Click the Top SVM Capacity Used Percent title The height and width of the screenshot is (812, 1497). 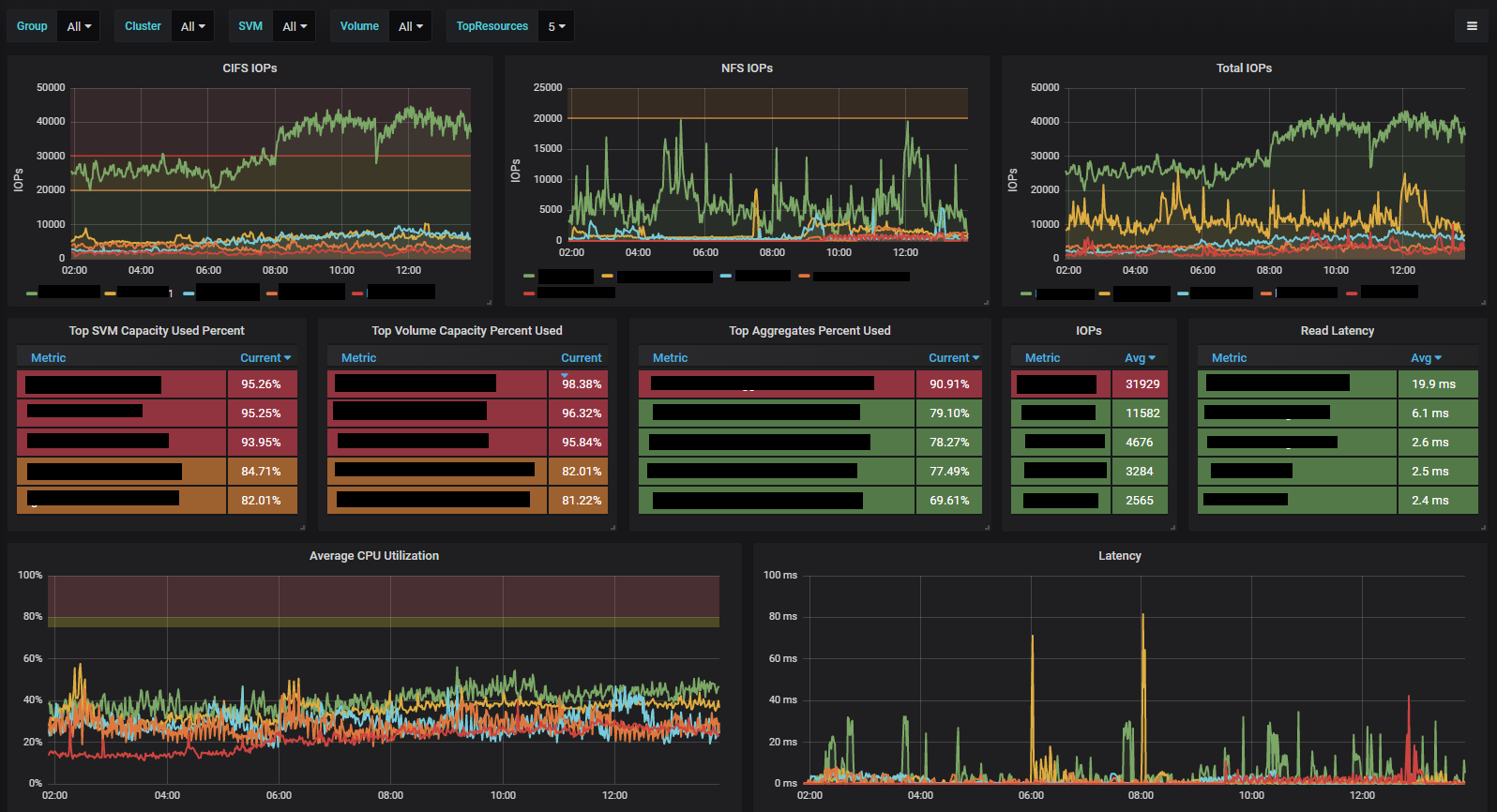(157, 331)
